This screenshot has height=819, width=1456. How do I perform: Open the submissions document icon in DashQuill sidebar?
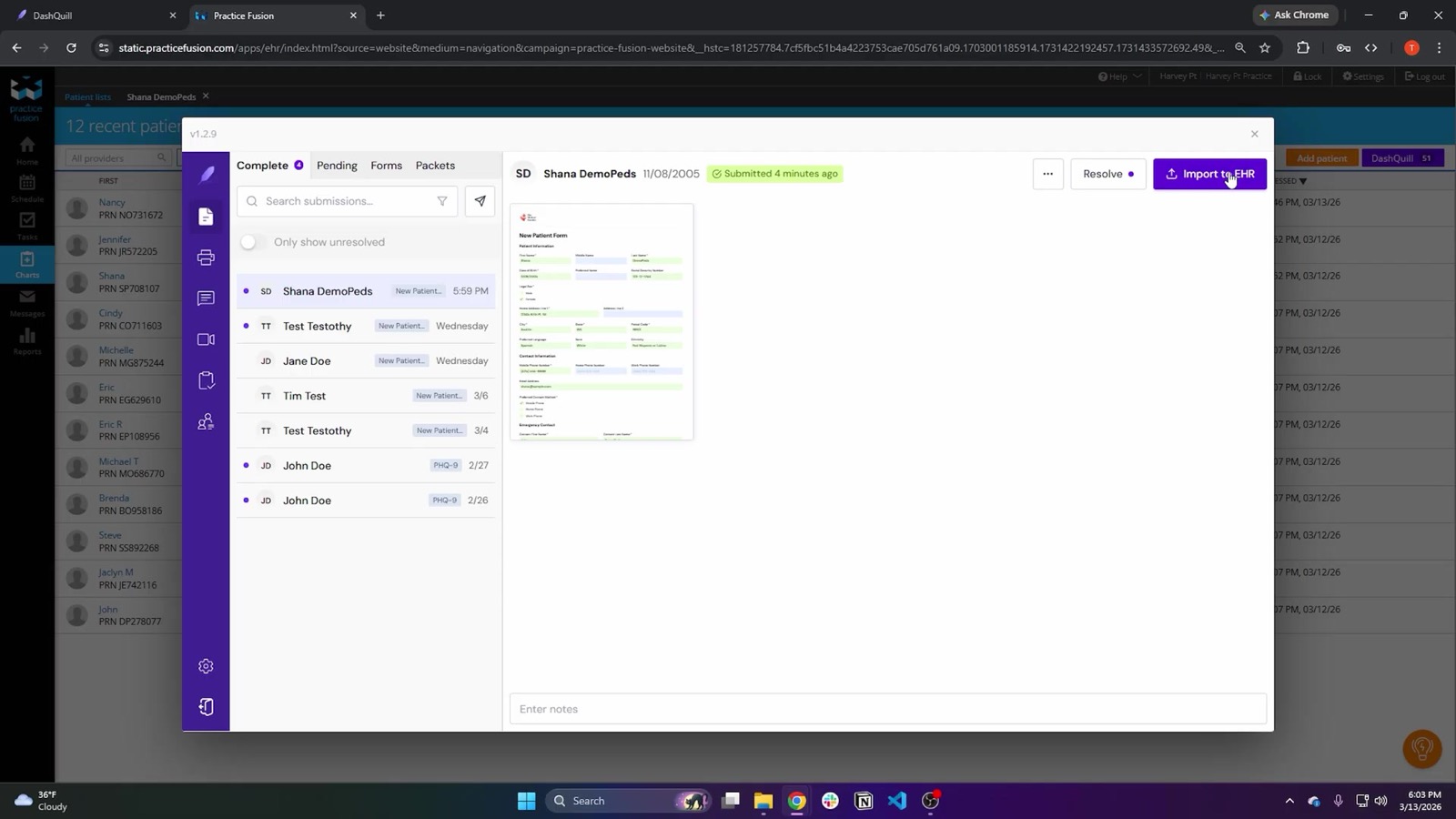click(206, 217)
